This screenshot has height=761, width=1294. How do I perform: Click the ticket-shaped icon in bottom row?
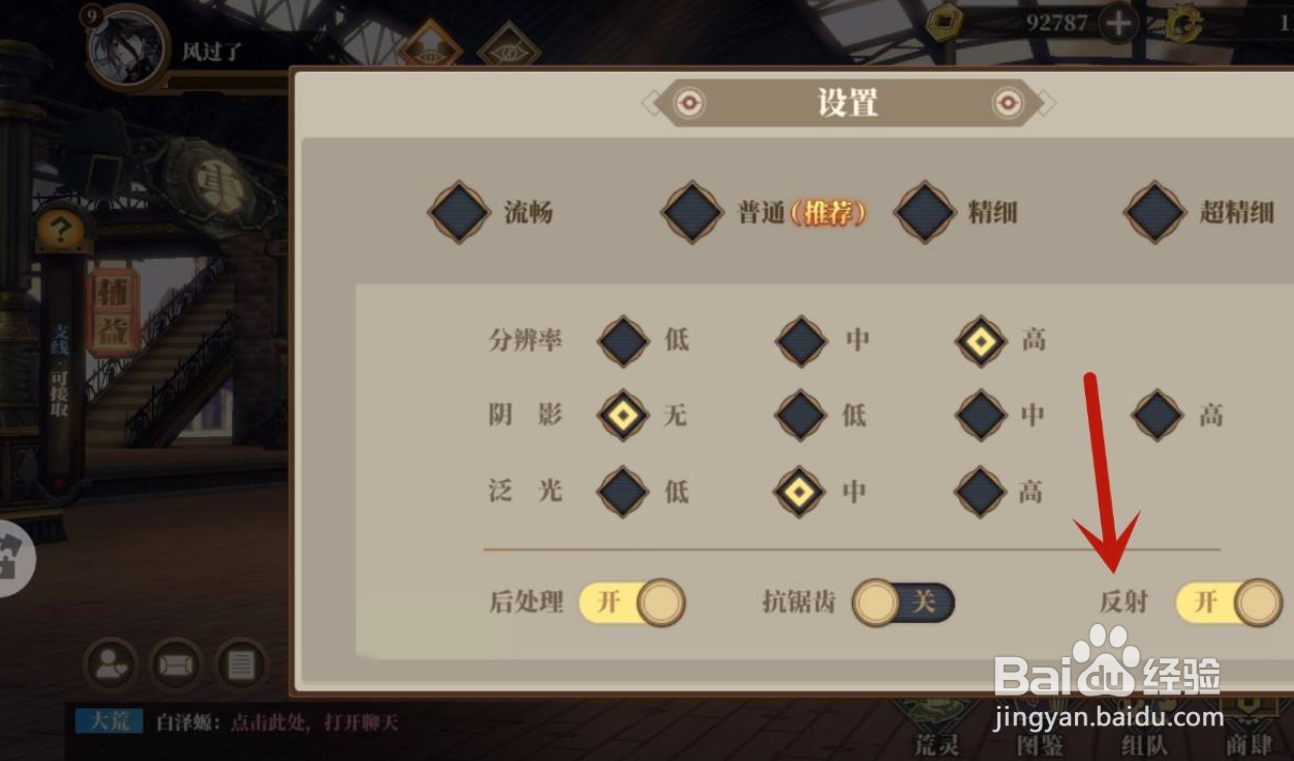tap(175, 665)
